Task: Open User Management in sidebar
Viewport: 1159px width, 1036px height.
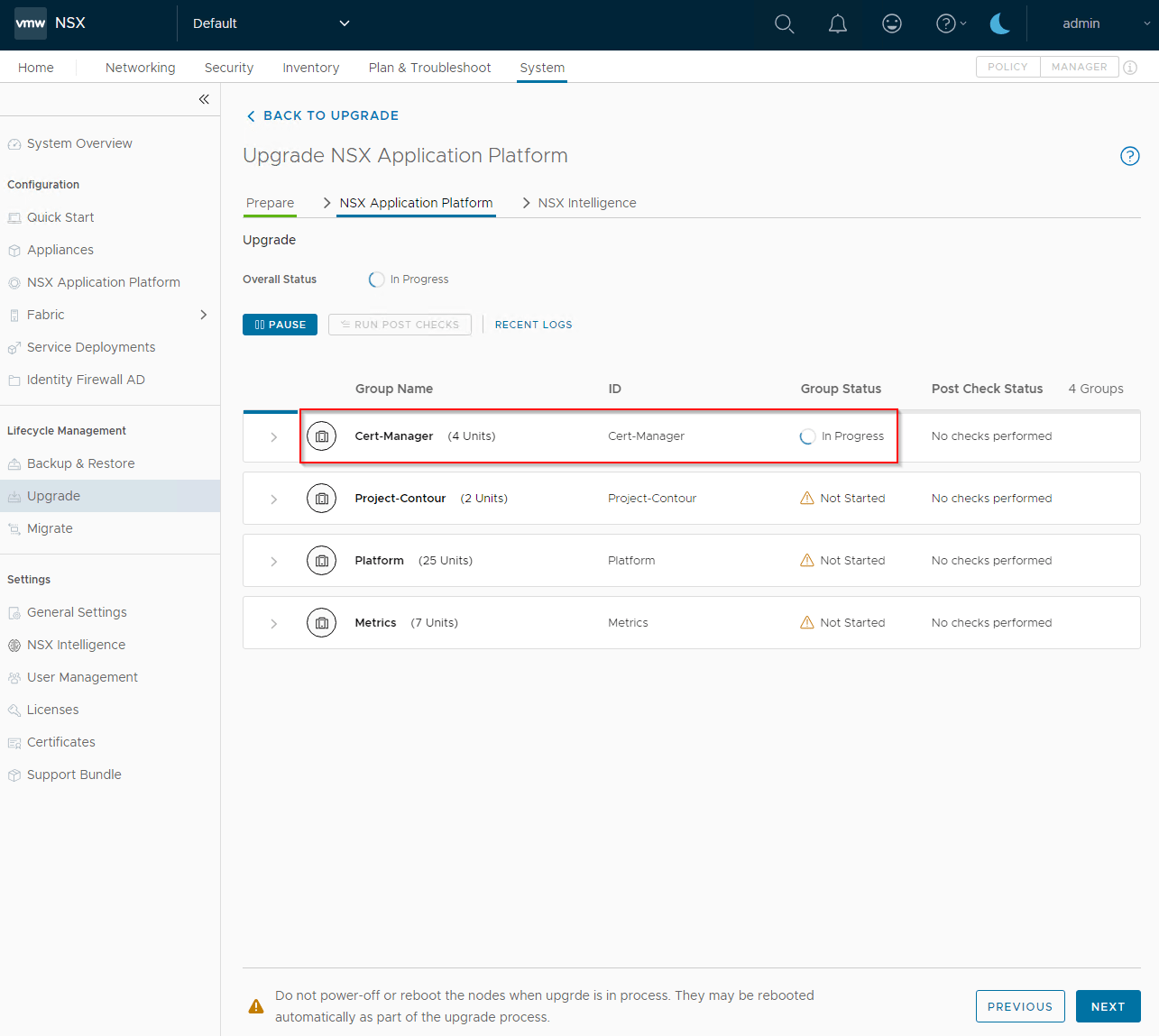Action: (82, 677)
